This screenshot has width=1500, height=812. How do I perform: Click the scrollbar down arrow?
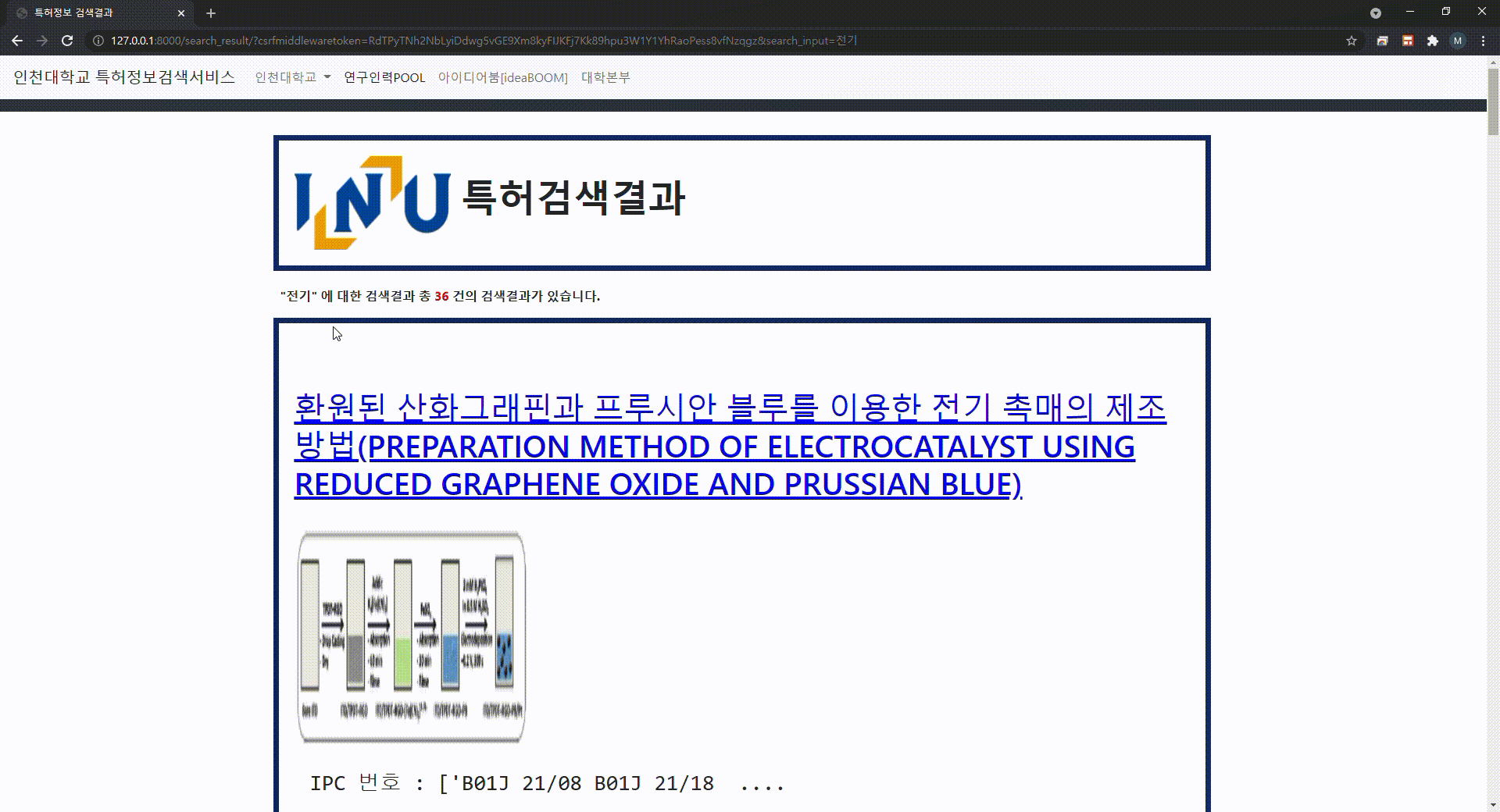pyautogui.click(x=1493, y=805)
